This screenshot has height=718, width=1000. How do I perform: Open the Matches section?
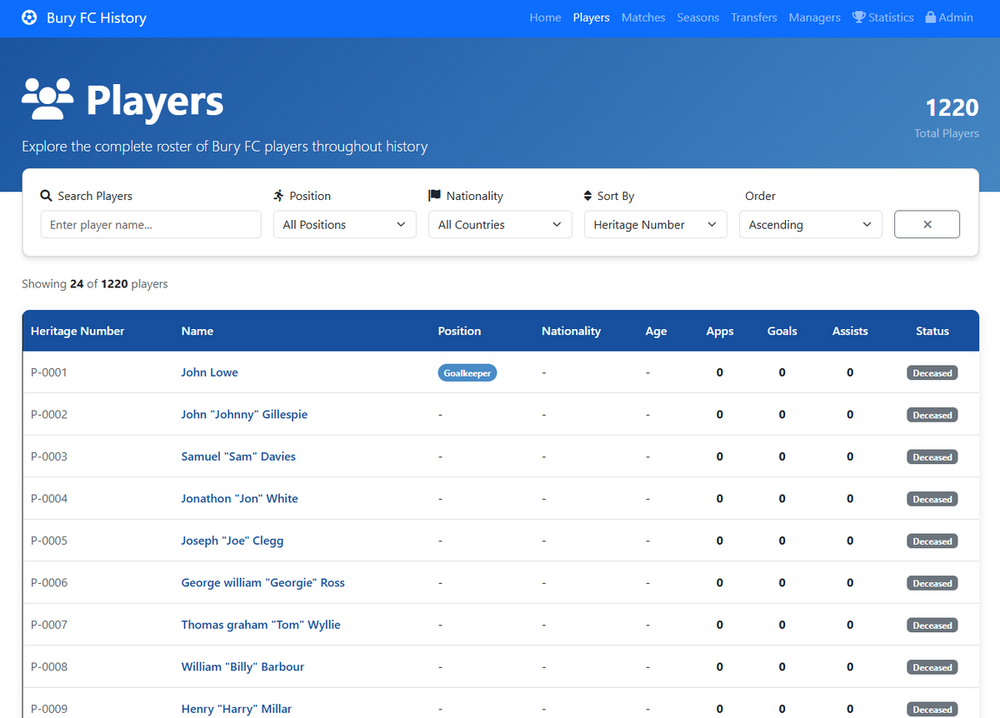(643, 18)
